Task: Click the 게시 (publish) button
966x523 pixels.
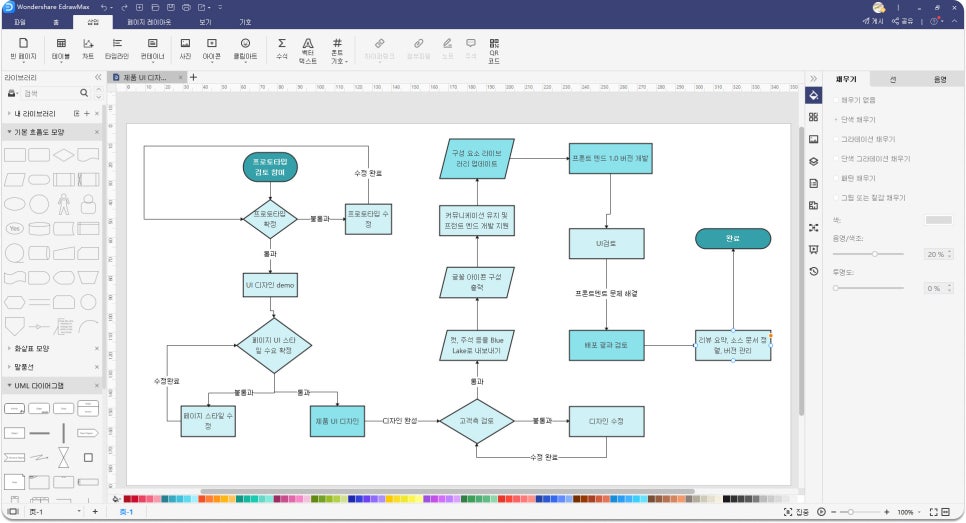Action: (872, 21)
